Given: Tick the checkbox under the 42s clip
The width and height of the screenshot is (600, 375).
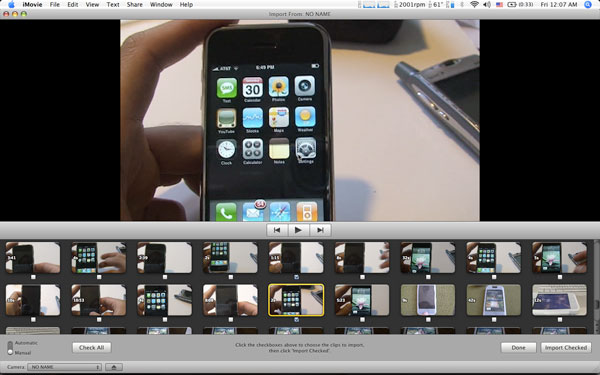Looking at the screenshot, I should pyautogui.click(x=494, y=320).
